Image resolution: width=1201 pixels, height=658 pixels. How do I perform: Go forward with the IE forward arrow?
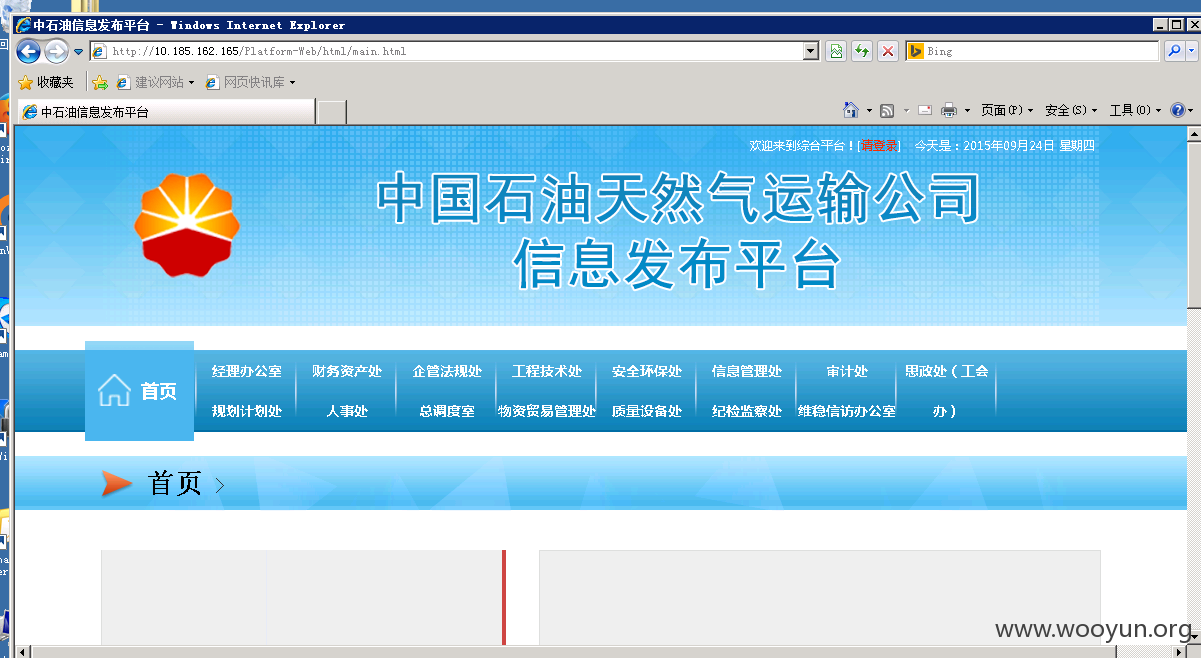(x=56, y=51)
